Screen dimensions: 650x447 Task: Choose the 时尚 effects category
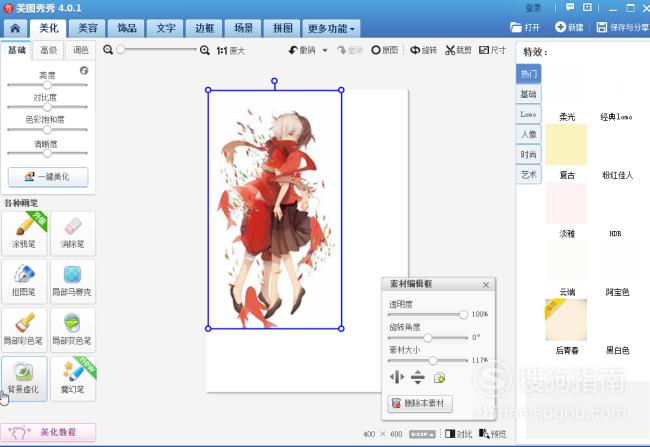pos(529,154)
